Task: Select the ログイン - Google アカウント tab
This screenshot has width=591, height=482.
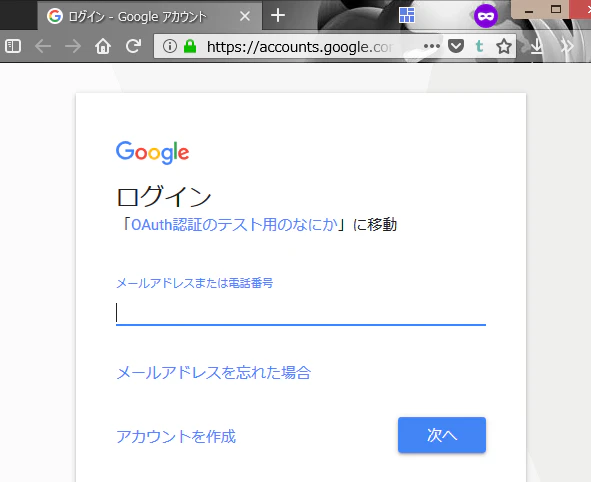Action: (x=150, y=16)
